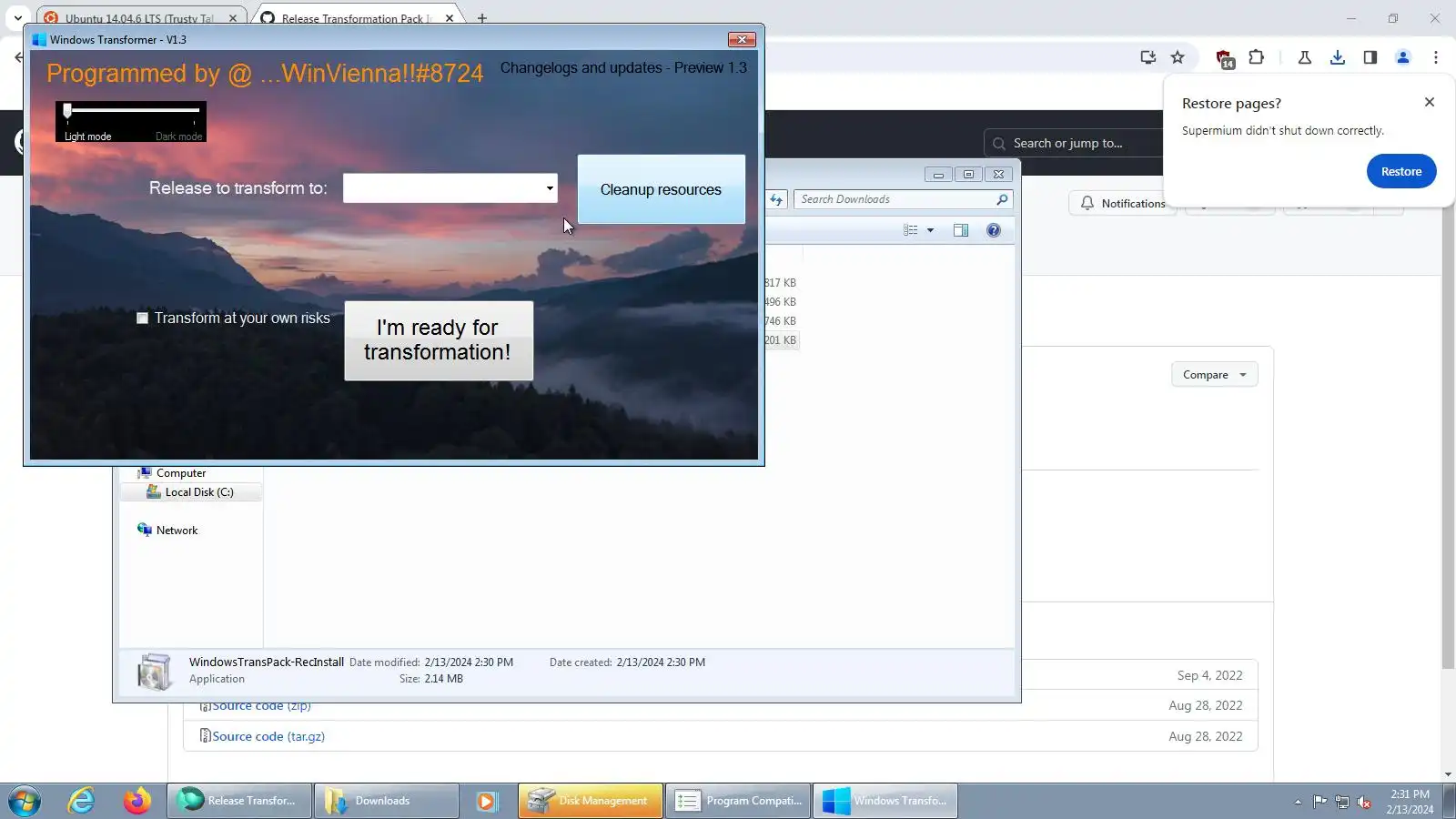
Task: Click the muted volume tray icon
Action: [x=1363, y=802]
